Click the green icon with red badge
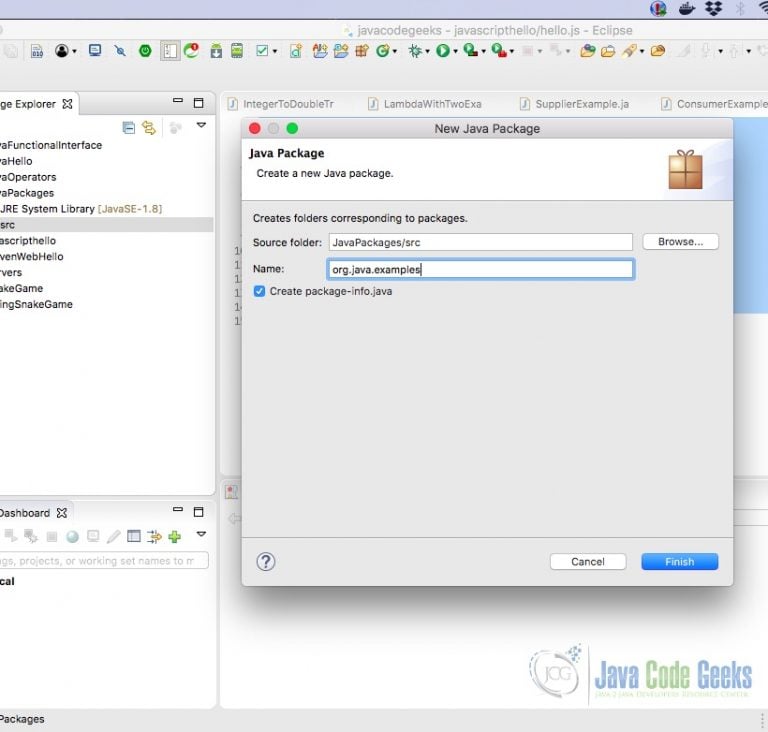 (x=192, y=50)
